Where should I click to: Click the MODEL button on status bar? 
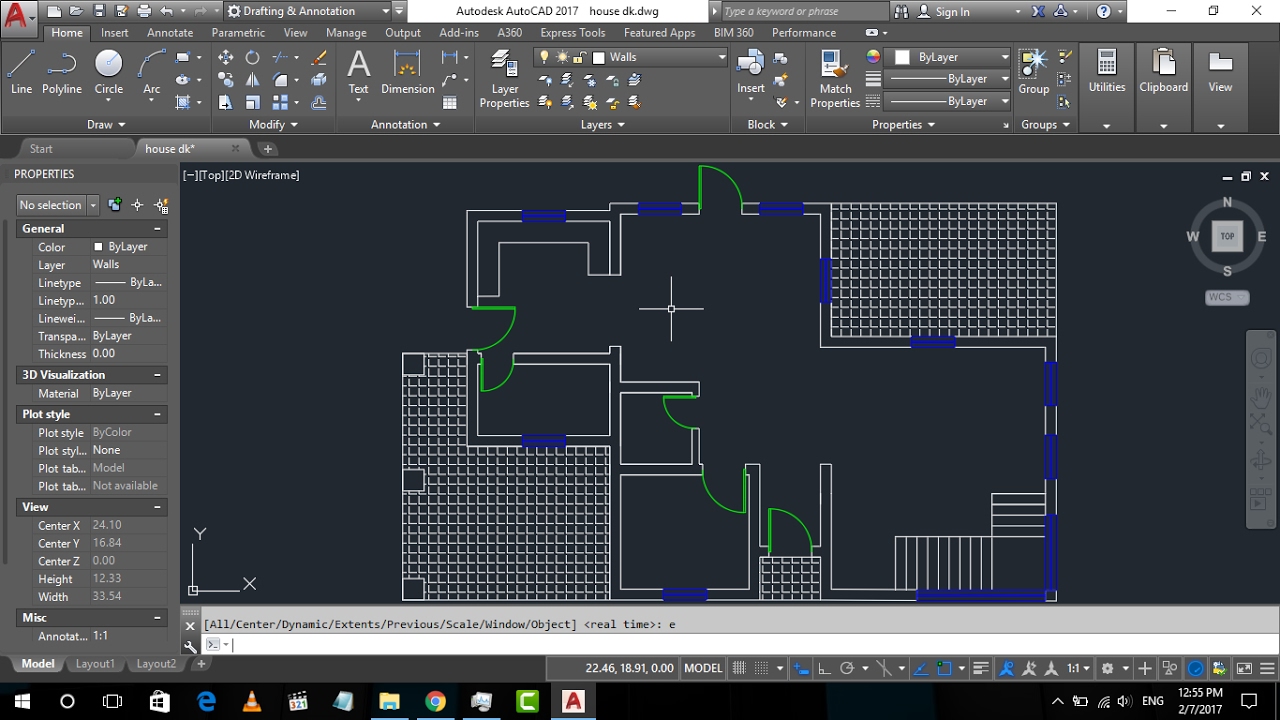point(702,668)
